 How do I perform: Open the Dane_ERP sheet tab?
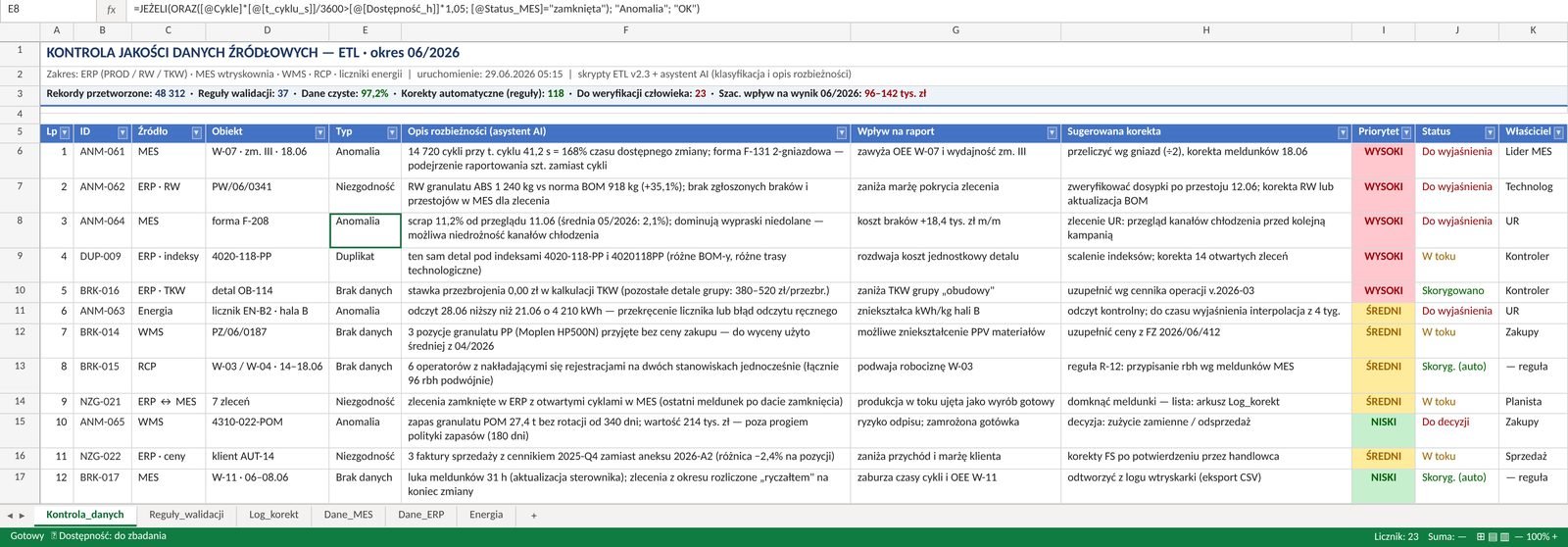(420, 515)
